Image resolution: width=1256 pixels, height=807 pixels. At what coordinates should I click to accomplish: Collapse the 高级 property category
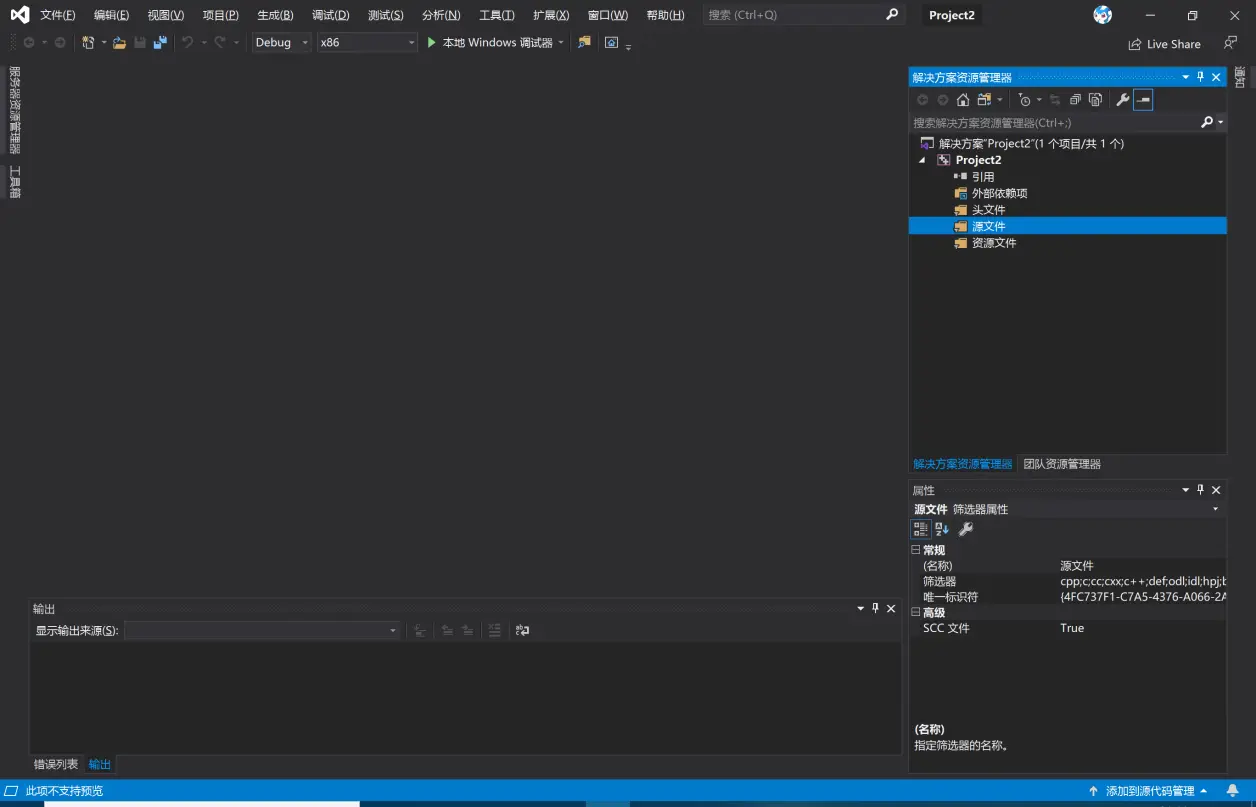pos(916,612)
